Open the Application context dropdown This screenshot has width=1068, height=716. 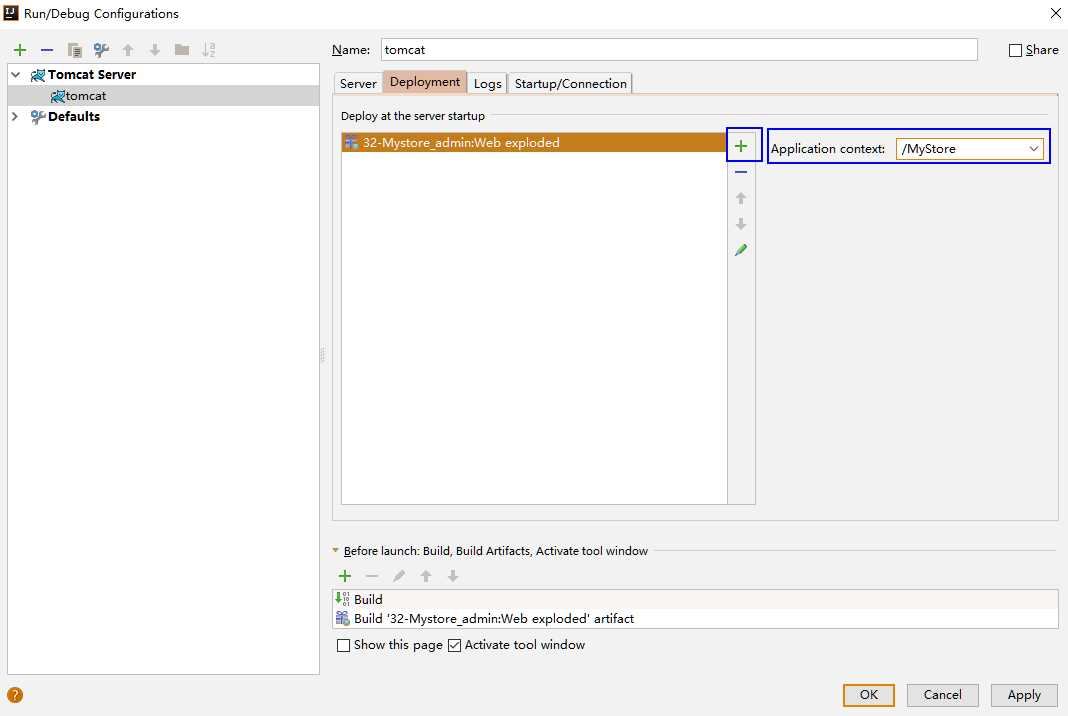point(1033,149)
